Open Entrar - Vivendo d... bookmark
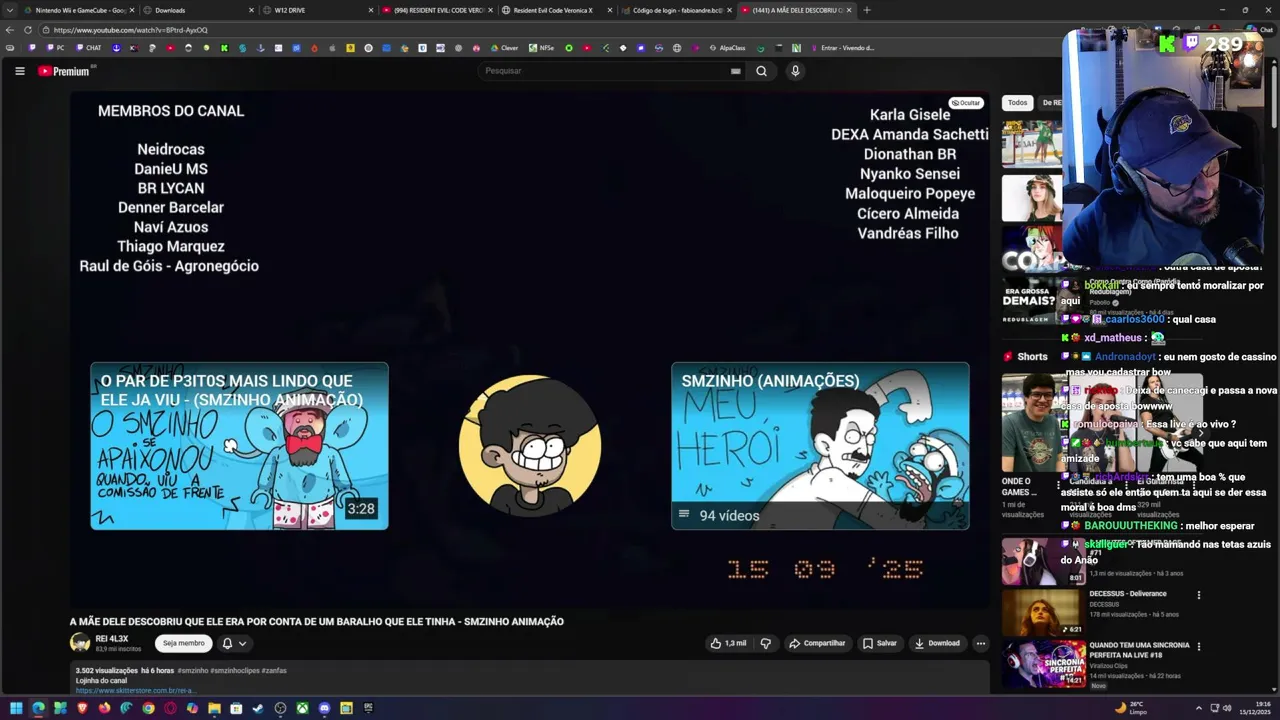Screen dimensions: 1280x720 pyautogui.click(x=841, y=48)
